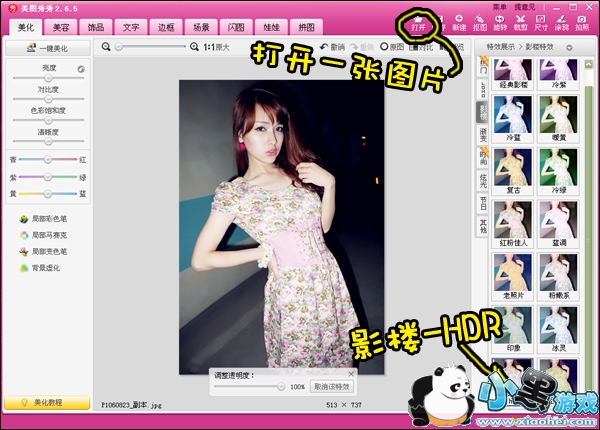Open an image with the 打开 toolbar icon
600x430 pixels.
point(419,23)
